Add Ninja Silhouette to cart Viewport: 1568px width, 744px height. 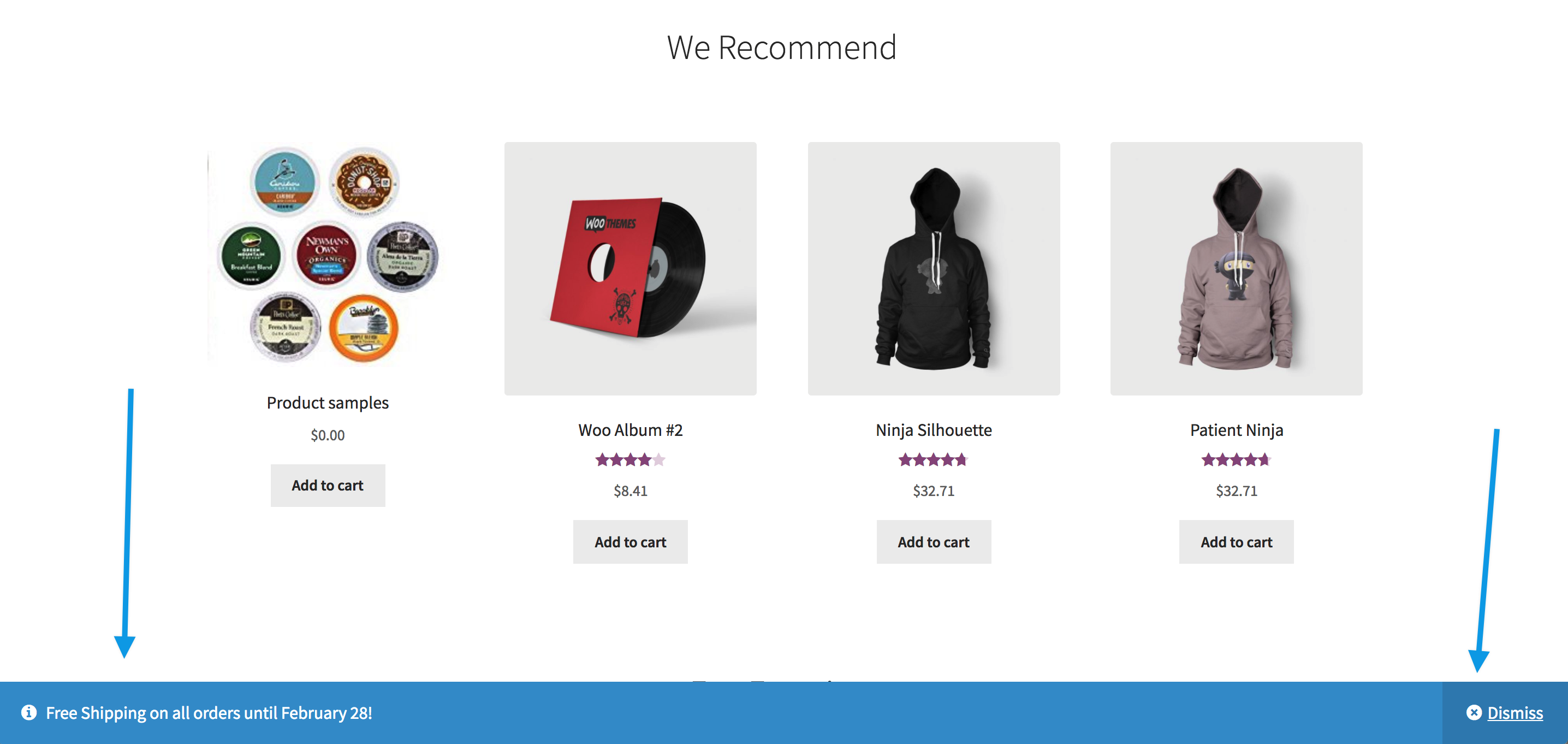[933, 541]
